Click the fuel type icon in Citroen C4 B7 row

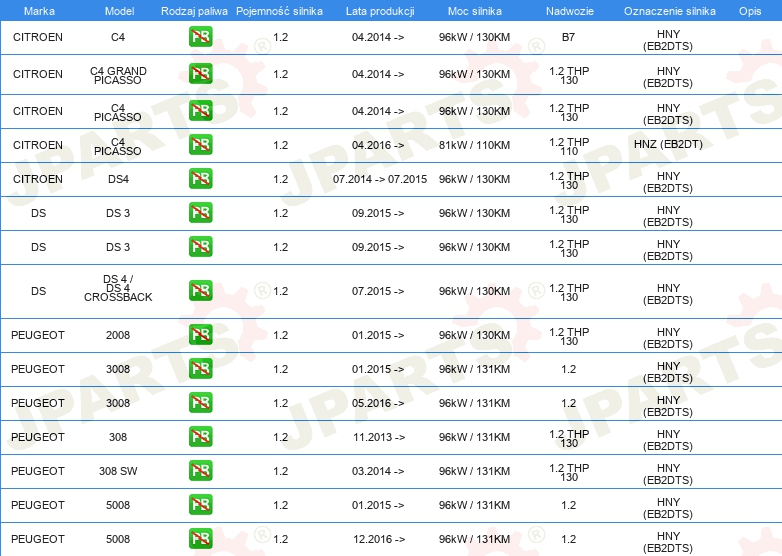point(200,37)
